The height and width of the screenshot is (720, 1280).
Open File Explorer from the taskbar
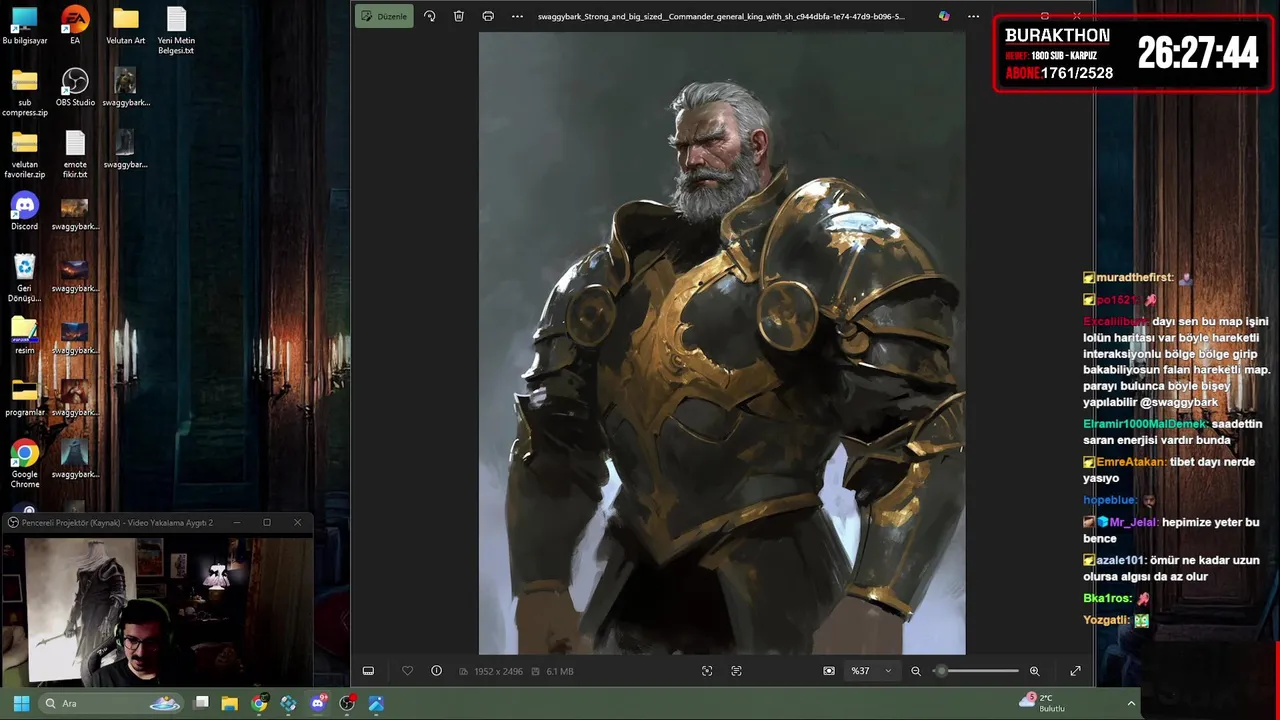click(230, 703)
